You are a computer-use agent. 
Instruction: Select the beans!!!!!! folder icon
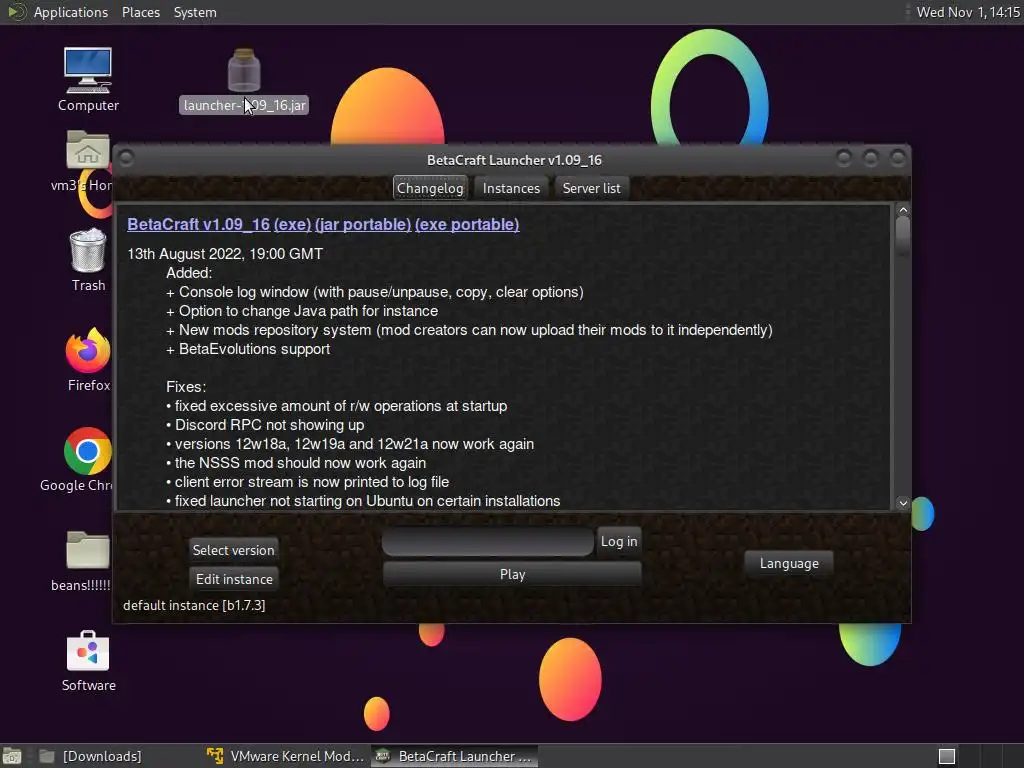click(x=88, y=550)
